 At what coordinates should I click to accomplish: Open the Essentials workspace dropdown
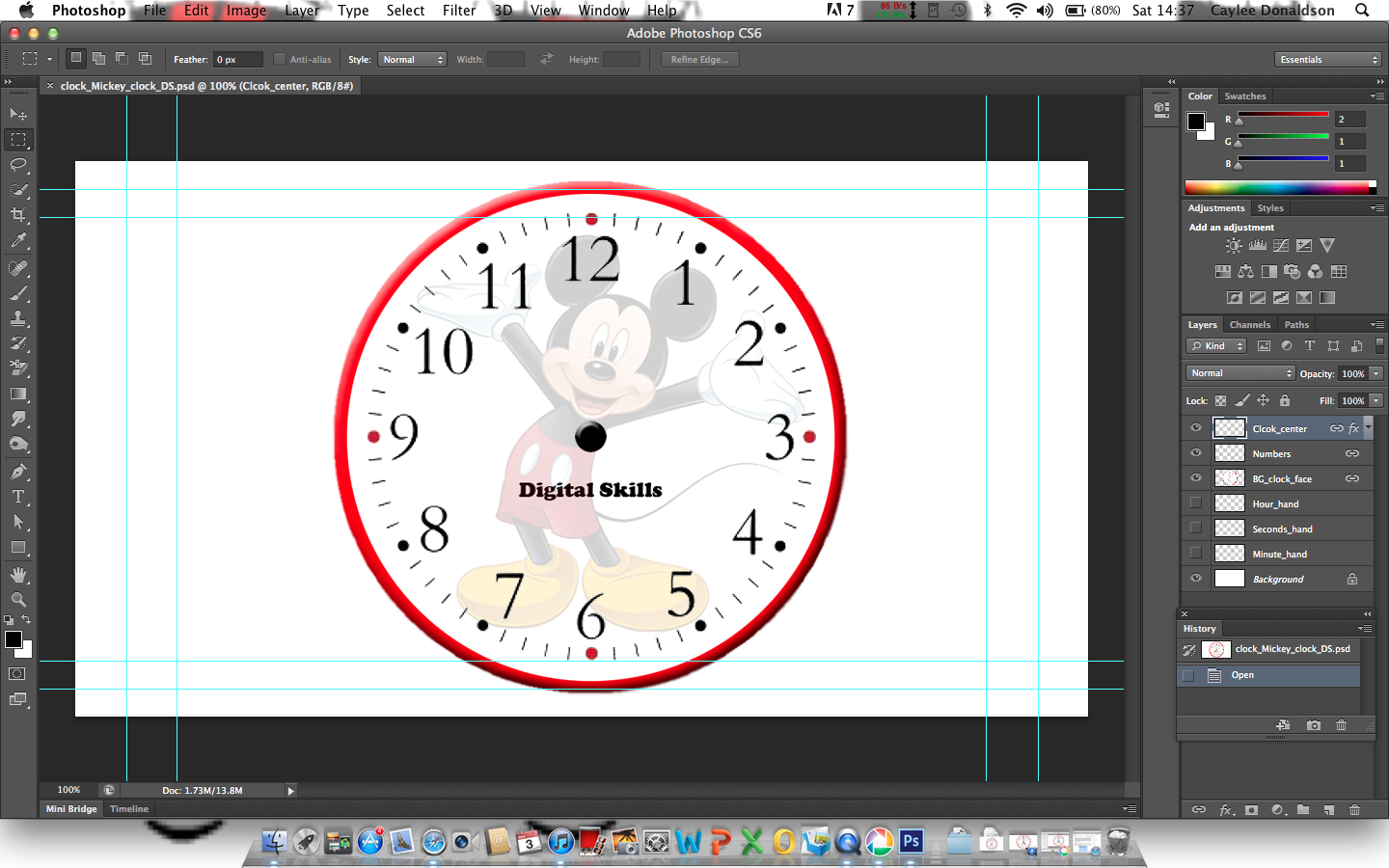(1328, 60)
